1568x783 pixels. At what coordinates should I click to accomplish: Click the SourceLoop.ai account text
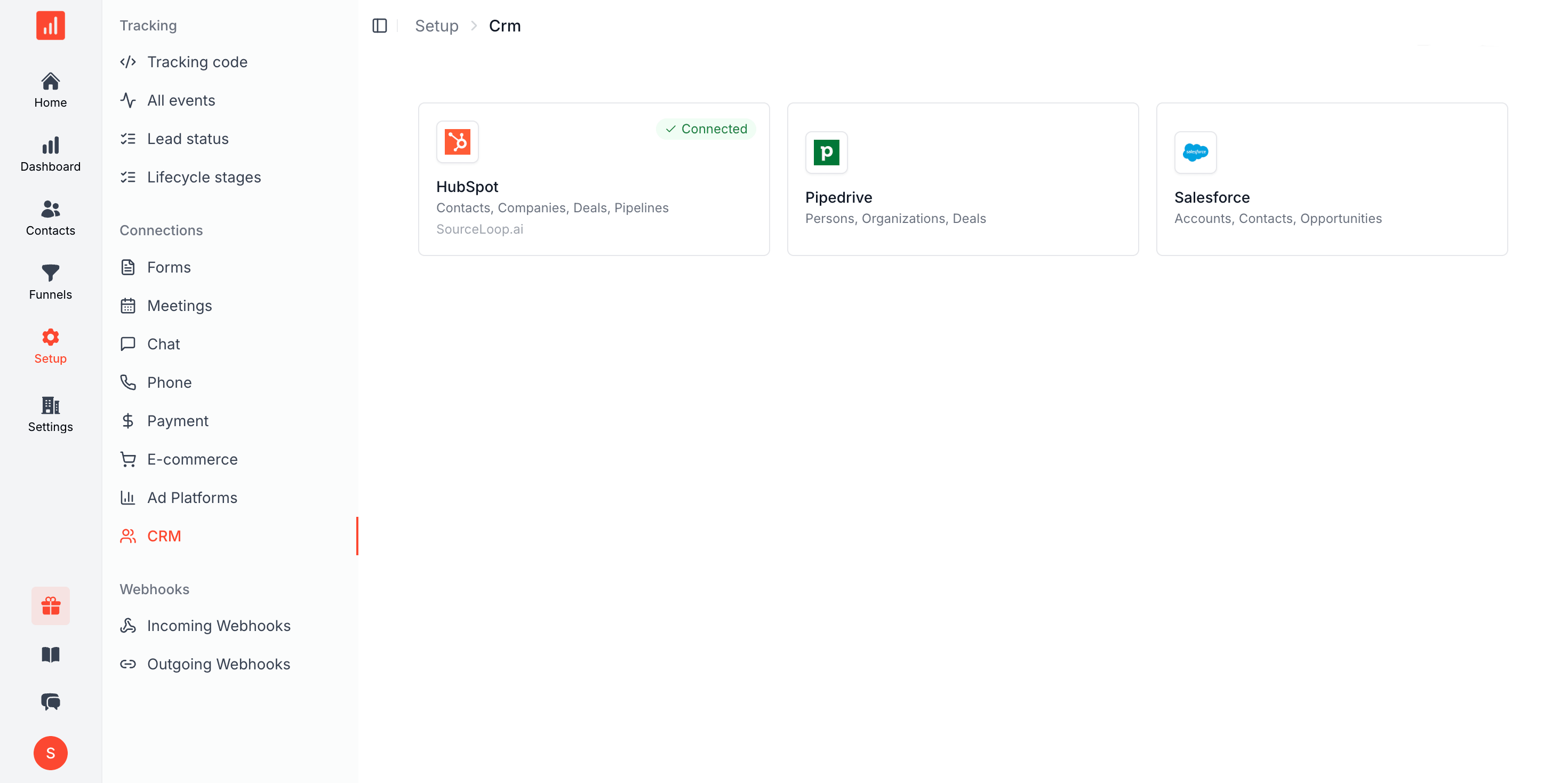point(479,229)
